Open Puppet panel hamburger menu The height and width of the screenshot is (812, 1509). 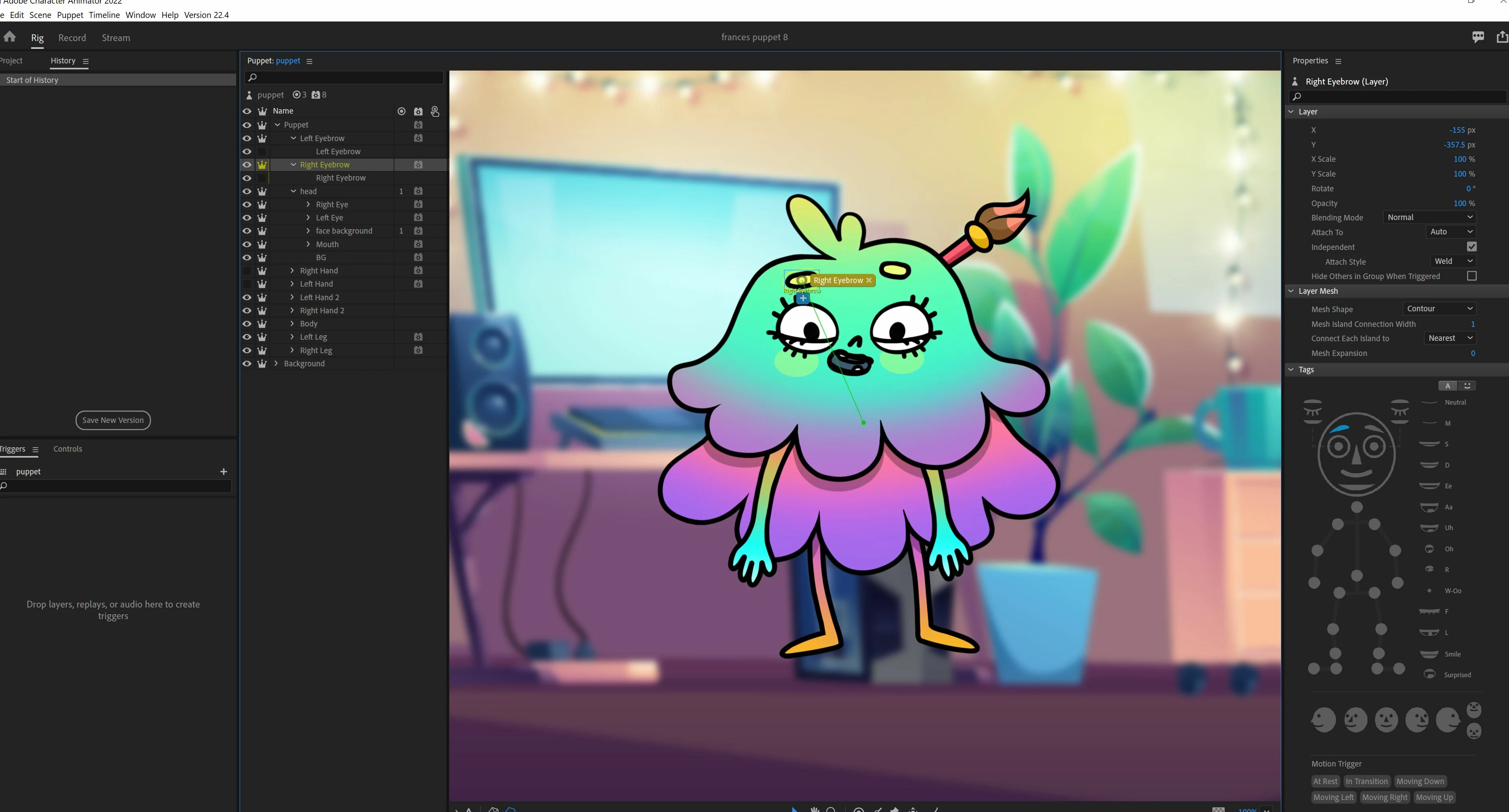click(309, 61)
